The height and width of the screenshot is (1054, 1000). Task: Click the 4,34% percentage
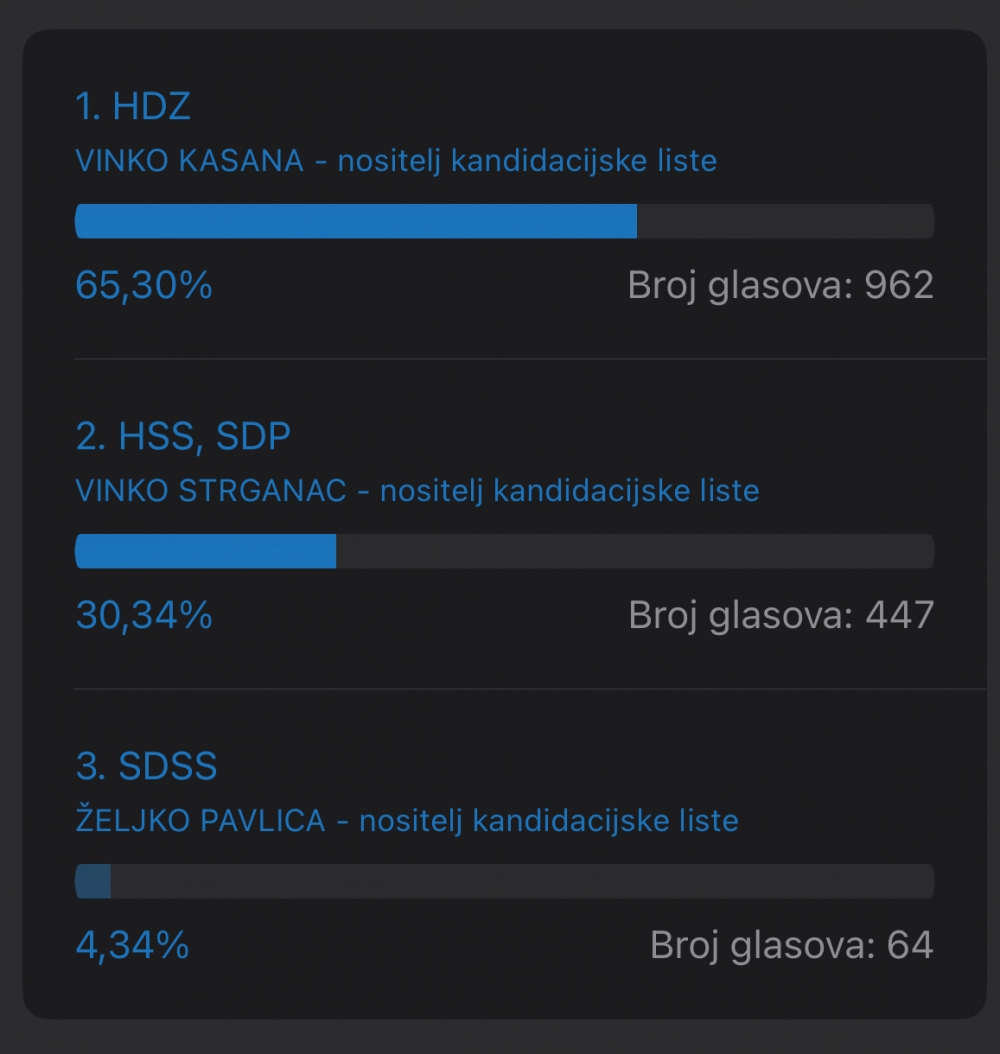click(x=132, y=945)
